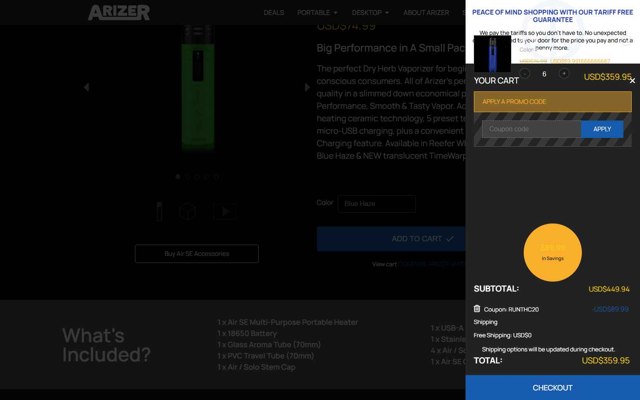This screenshot has height=400, width=640.
Task: Remove coupon RUNTHC20 via trash icon
Action: 477,309
